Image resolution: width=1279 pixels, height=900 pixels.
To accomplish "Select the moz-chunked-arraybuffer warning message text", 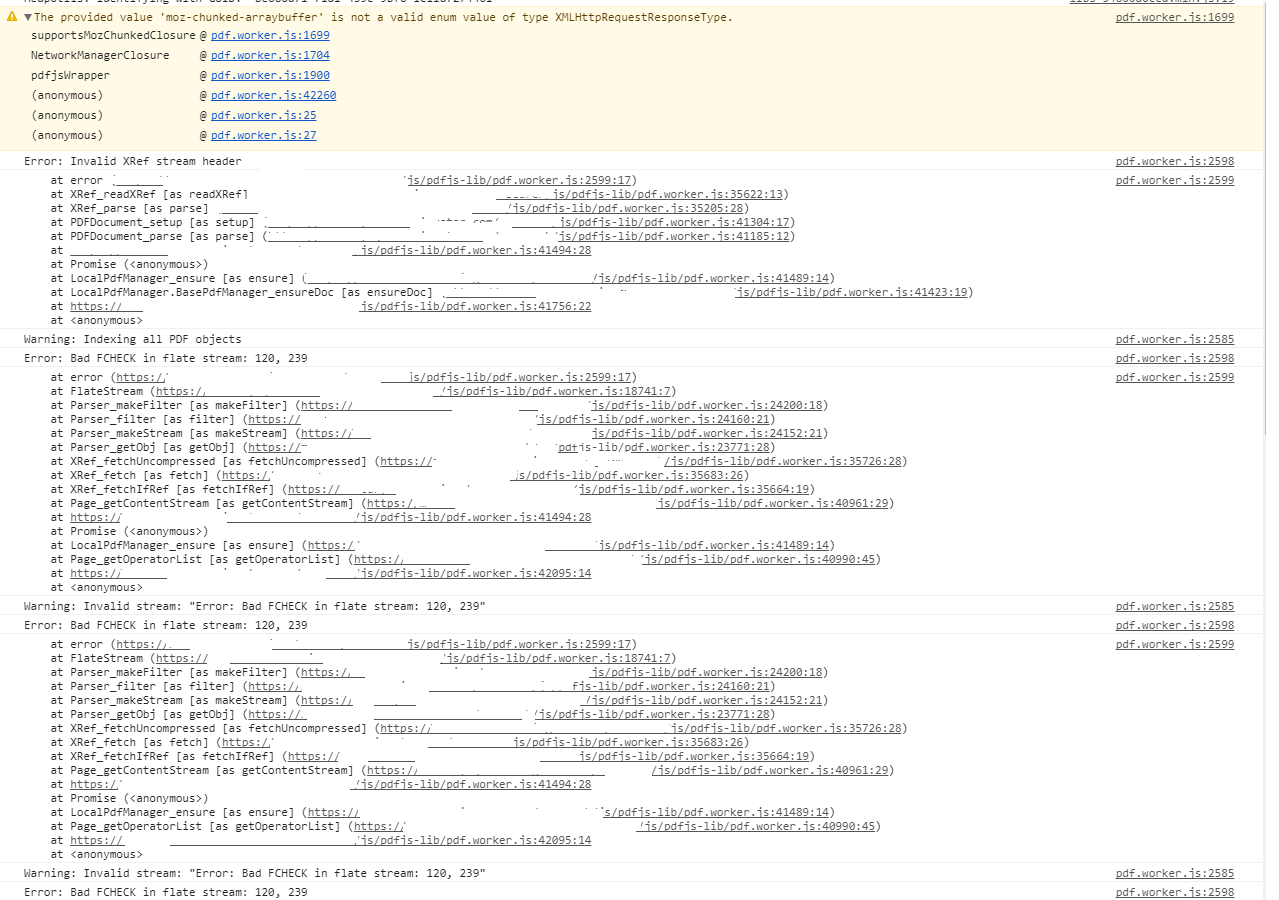I will [383, 17].
